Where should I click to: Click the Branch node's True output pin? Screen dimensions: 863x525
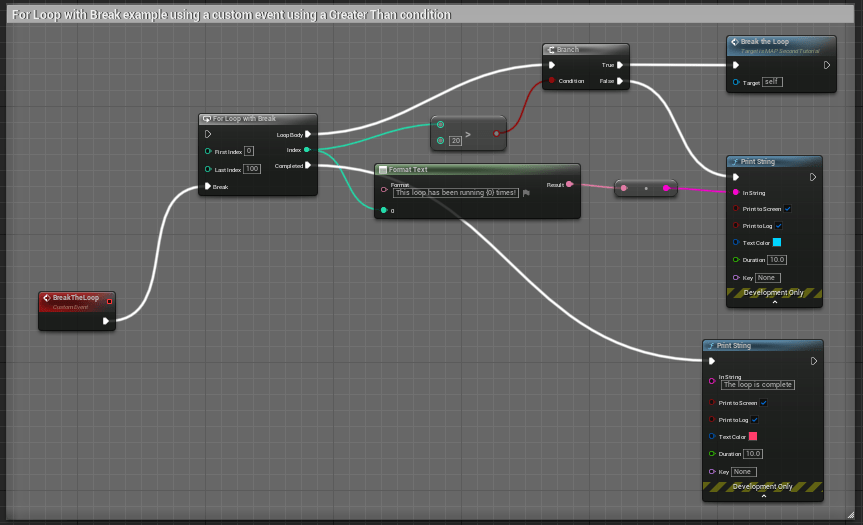pos(620,65)
